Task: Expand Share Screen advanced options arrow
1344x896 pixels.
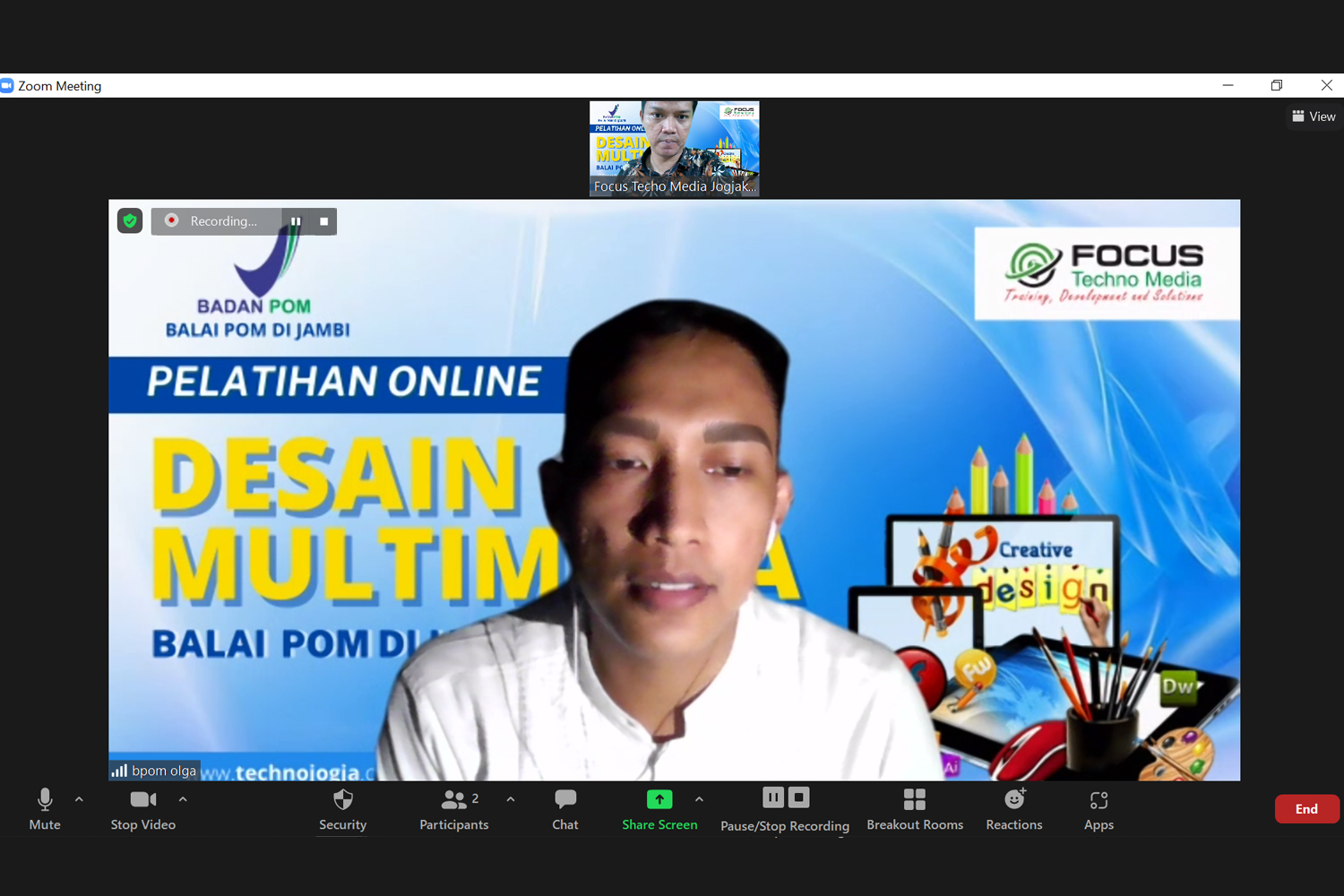Action: pos(699,799)
